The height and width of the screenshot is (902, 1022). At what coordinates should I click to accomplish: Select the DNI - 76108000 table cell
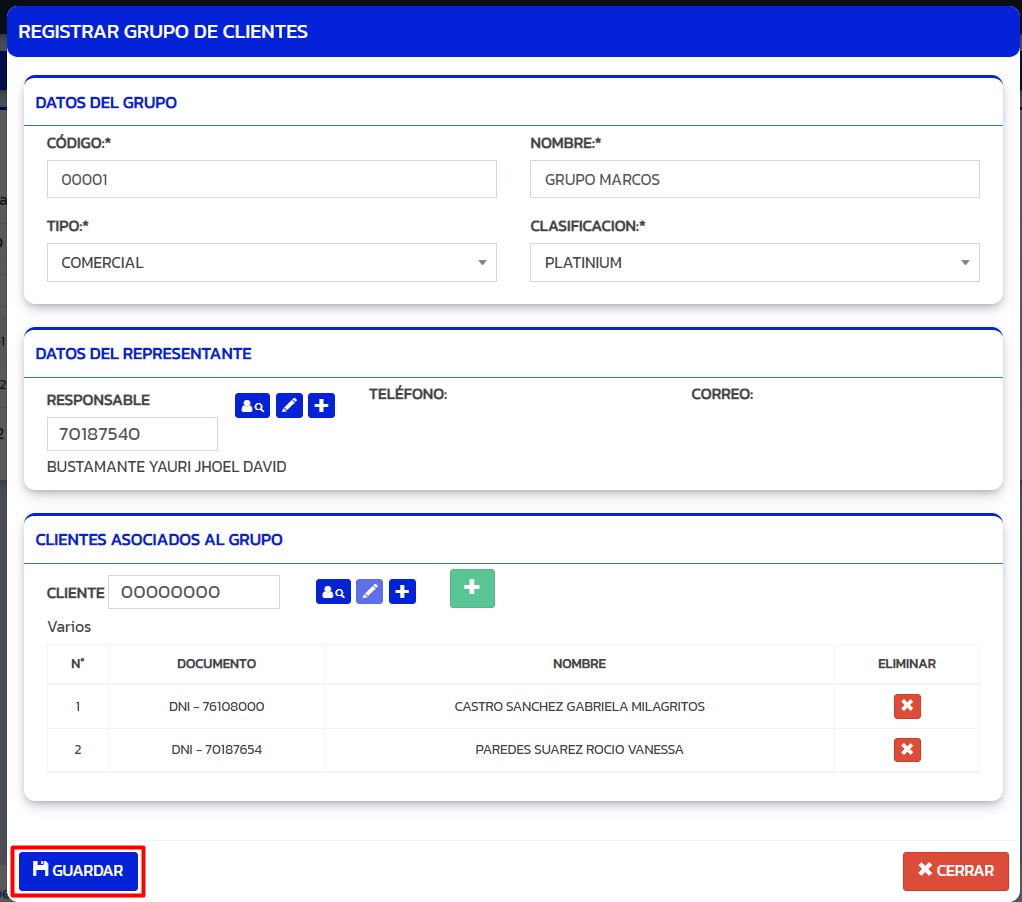(216, 707)
